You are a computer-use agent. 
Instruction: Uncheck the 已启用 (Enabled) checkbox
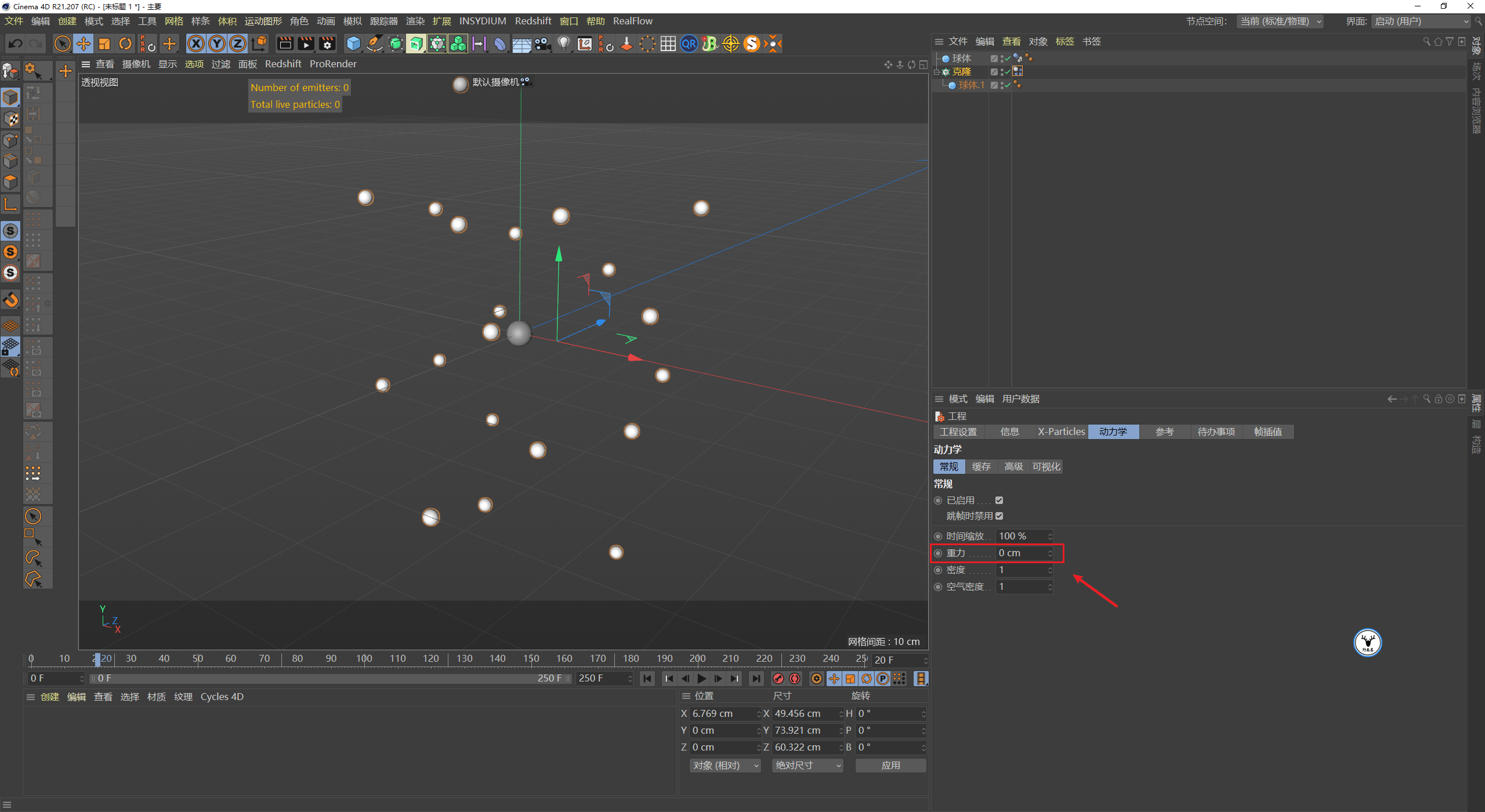(x=999, y=500)
